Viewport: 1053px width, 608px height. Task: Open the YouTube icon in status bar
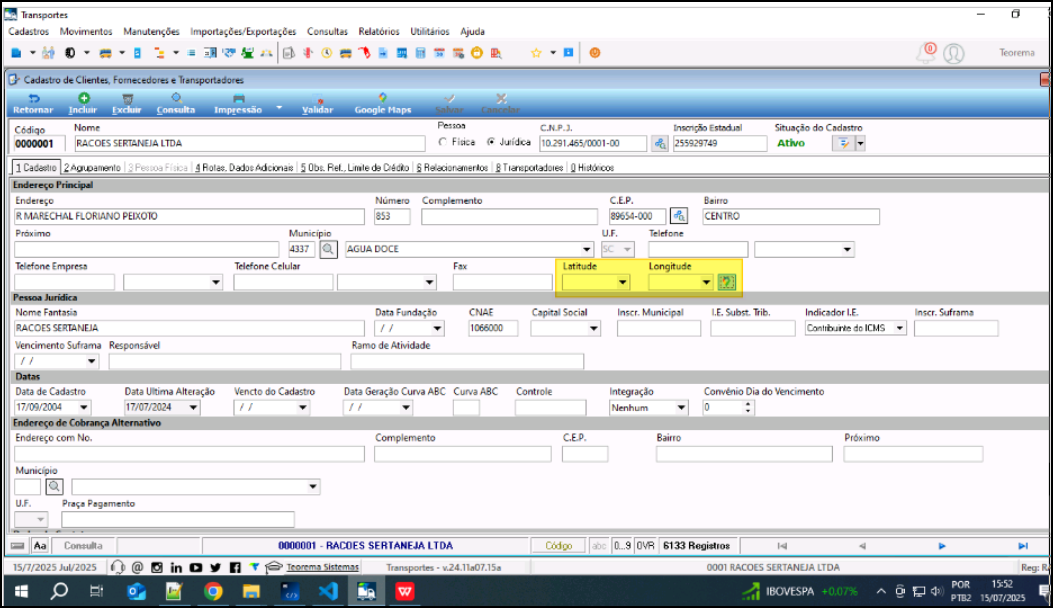(x=195, y=567)
